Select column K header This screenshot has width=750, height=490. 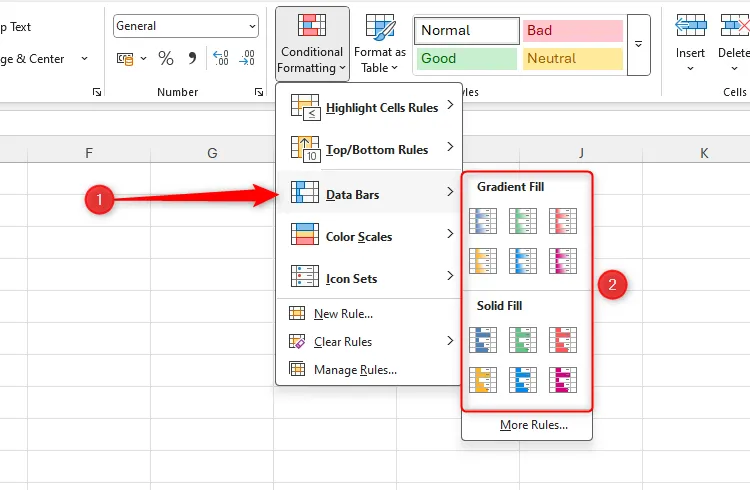tap(704, 153)
